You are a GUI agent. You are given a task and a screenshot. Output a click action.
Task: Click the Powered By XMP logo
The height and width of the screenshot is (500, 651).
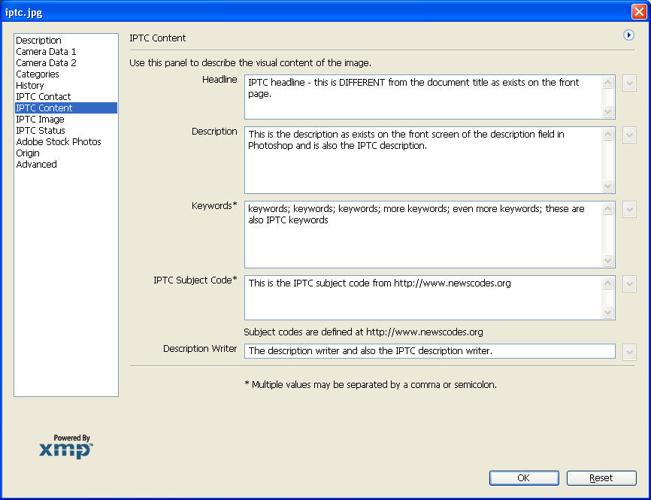click(66, 447)
